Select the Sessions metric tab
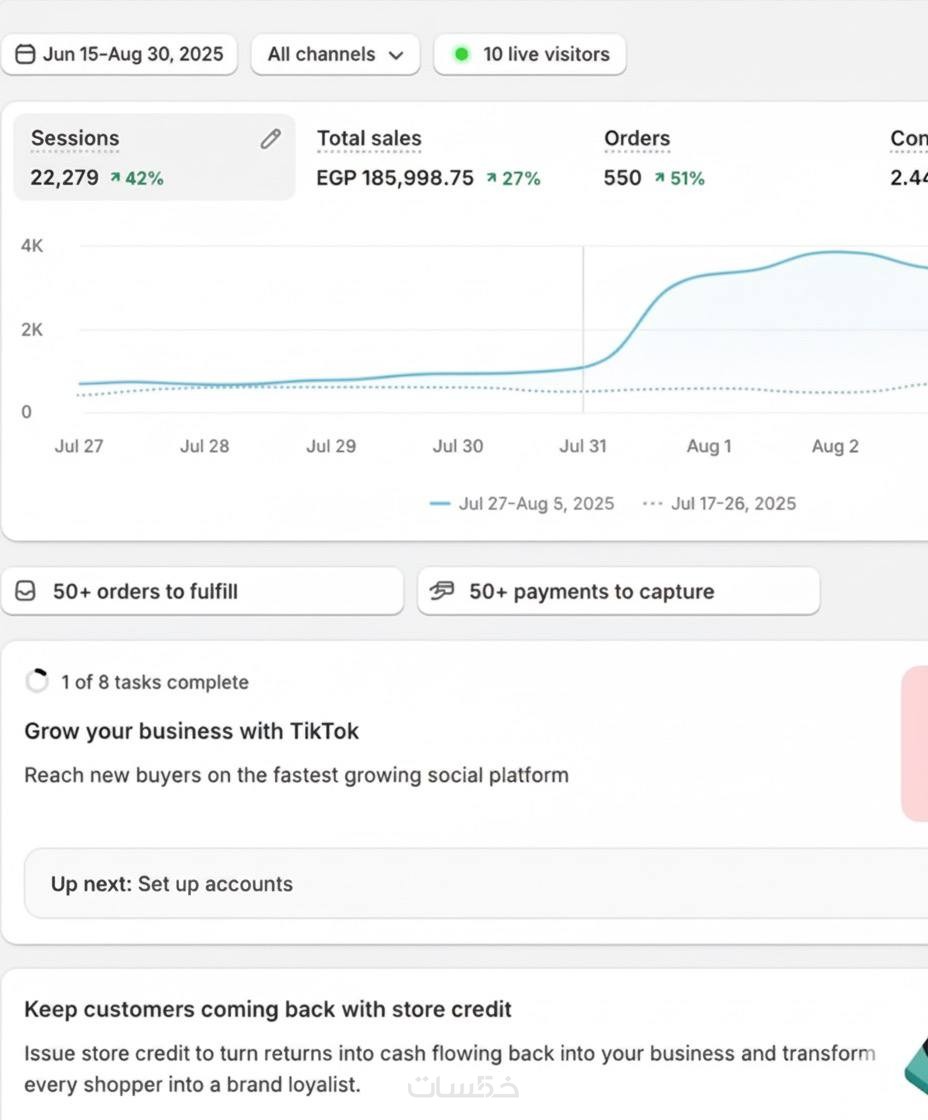The image size is (928, 1120). [x=154, y=157]
